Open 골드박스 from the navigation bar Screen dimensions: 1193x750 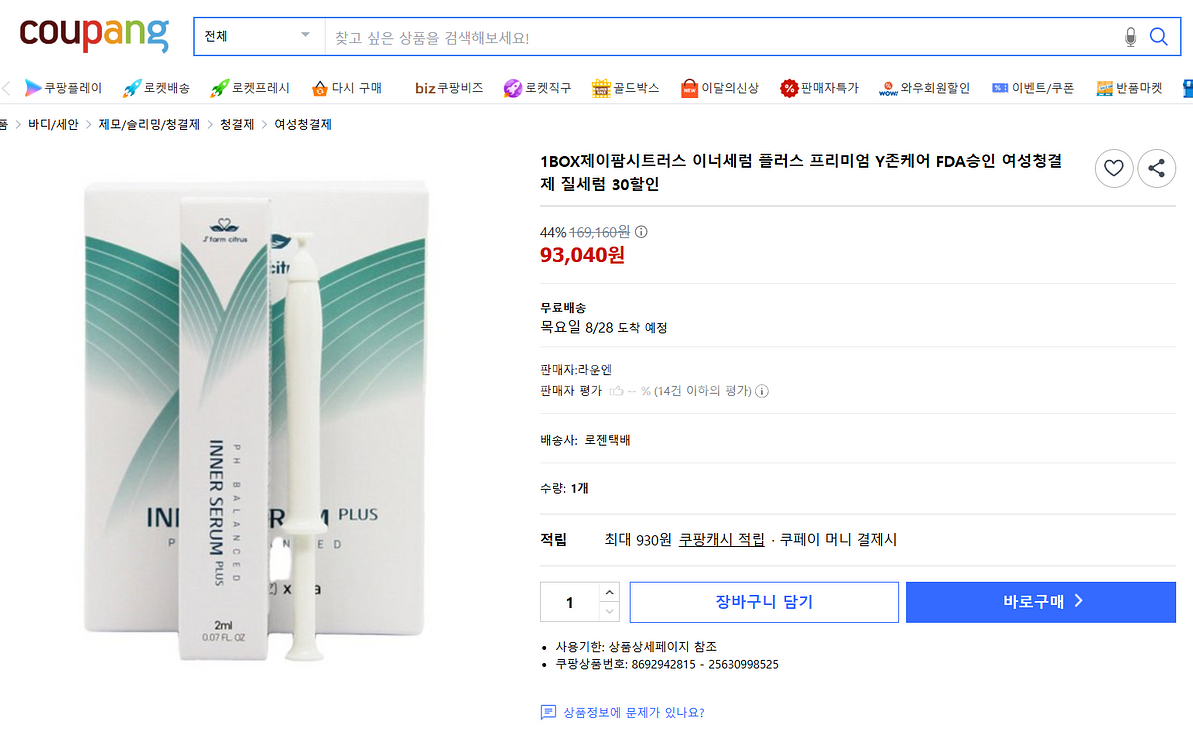625,88
